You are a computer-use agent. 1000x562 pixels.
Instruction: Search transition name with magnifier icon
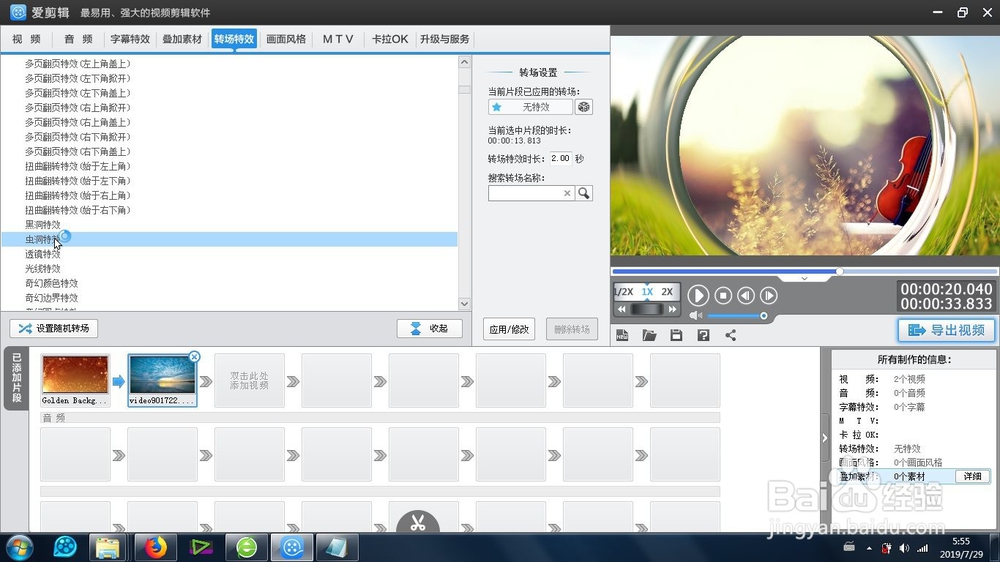[584, 193]
